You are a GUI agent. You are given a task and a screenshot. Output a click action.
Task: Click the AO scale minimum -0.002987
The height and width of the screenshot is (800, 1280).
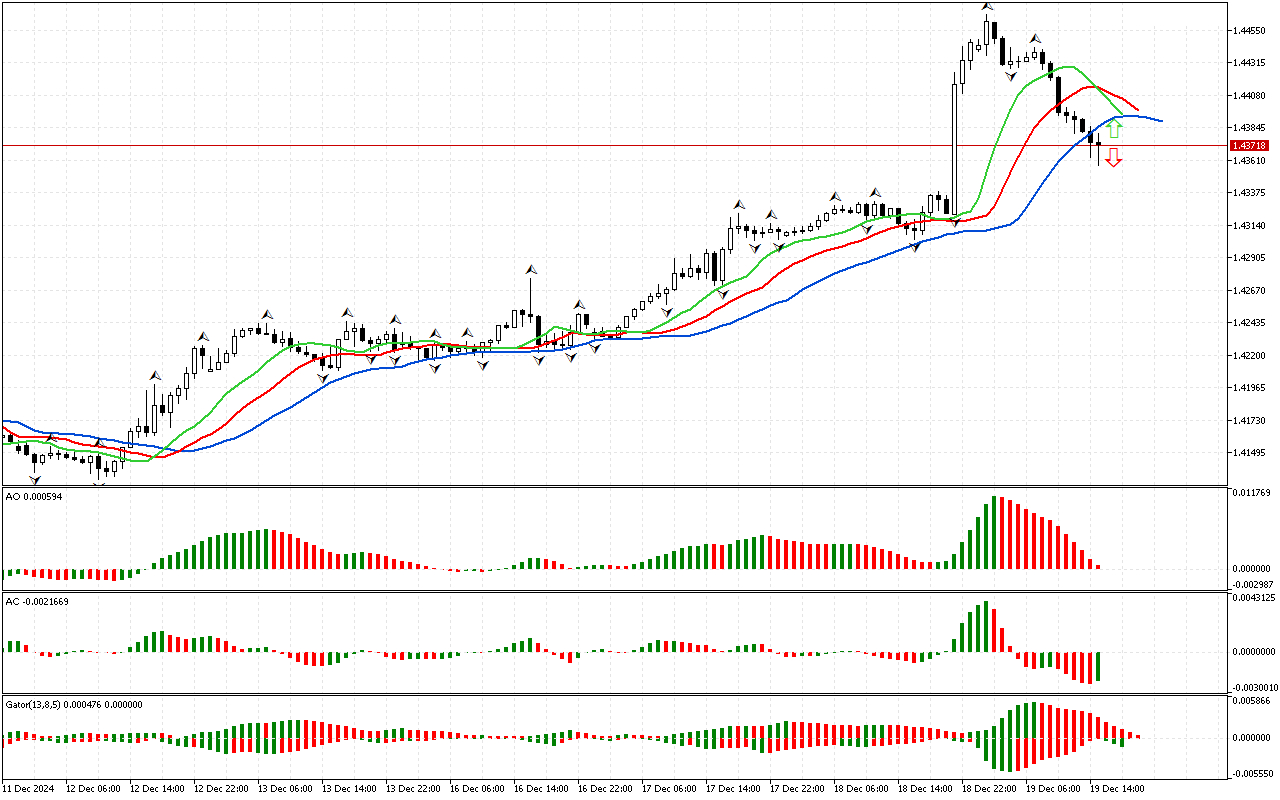(1253, 584)
